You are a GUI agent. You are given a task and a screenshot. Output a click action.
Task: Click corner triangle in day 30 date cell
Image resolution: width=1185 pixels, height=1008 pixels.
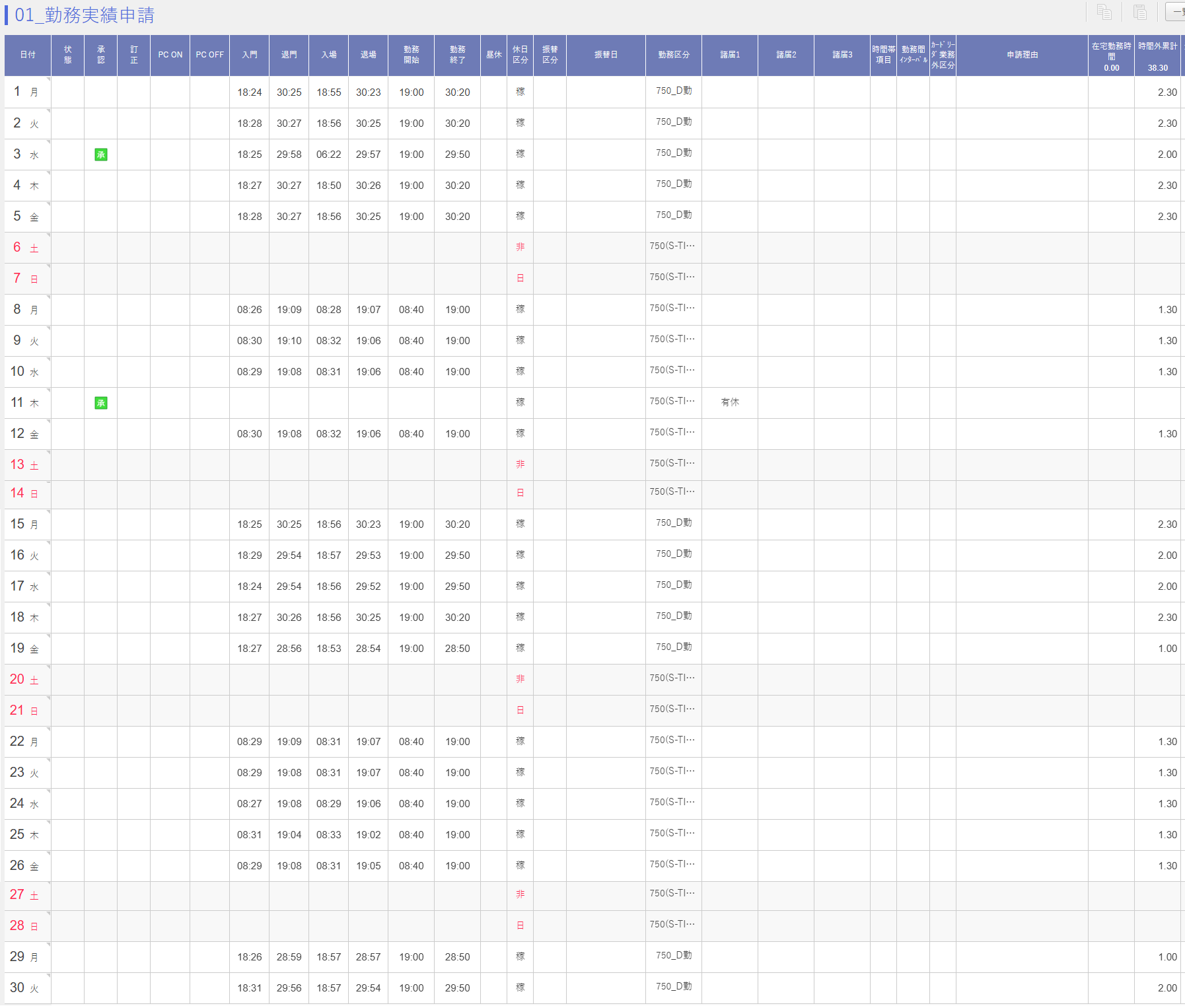coord(48,976)
